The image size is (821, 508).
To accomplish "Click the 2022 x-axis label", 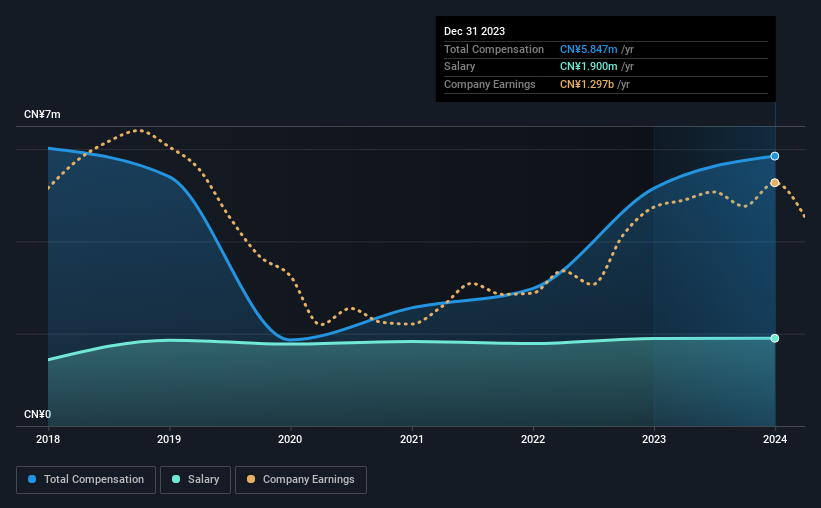I will pyautogui.click(x=532, y=439).
